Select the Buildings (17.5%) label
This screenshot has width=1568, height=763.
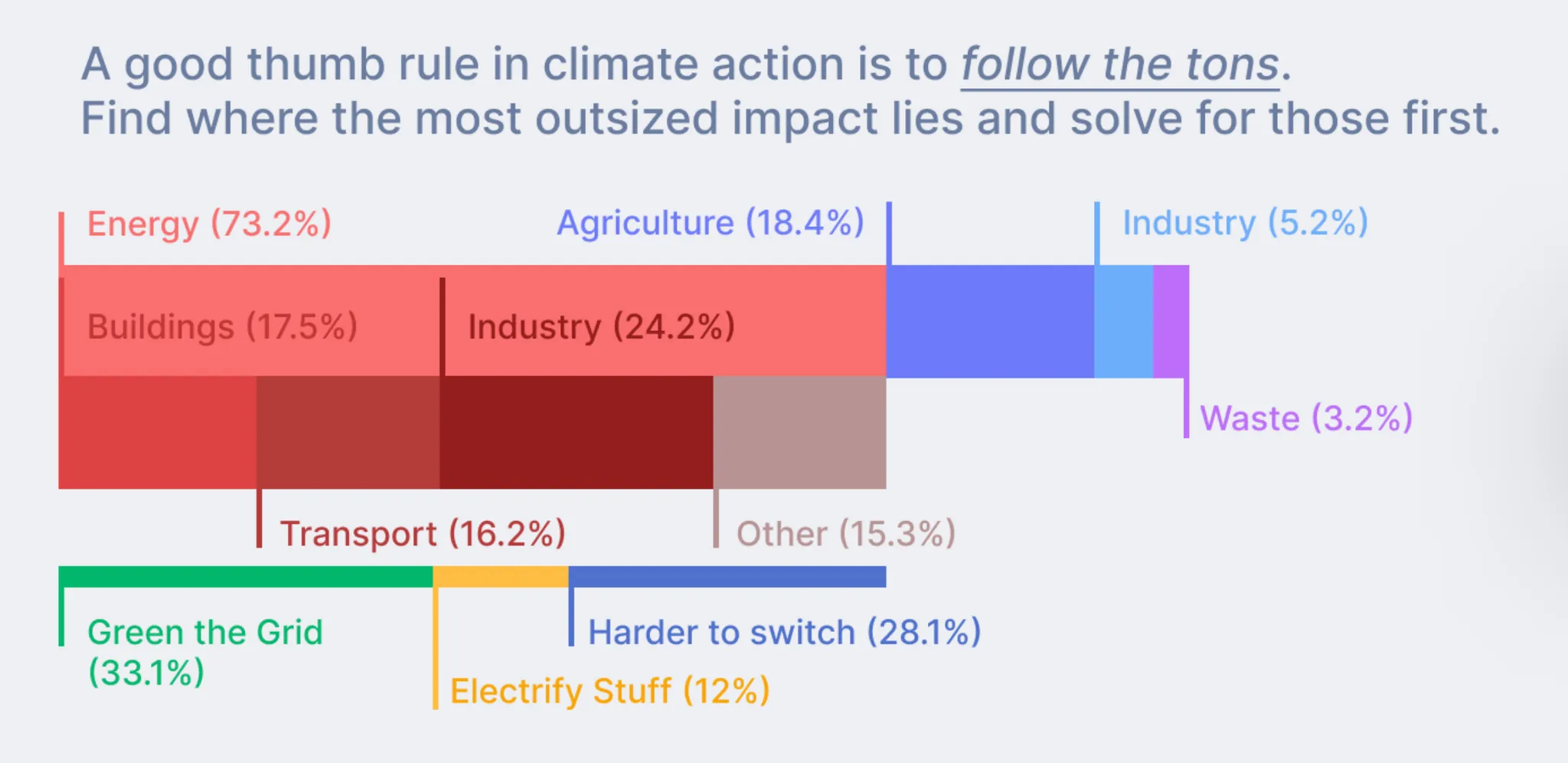click(222, 328)
